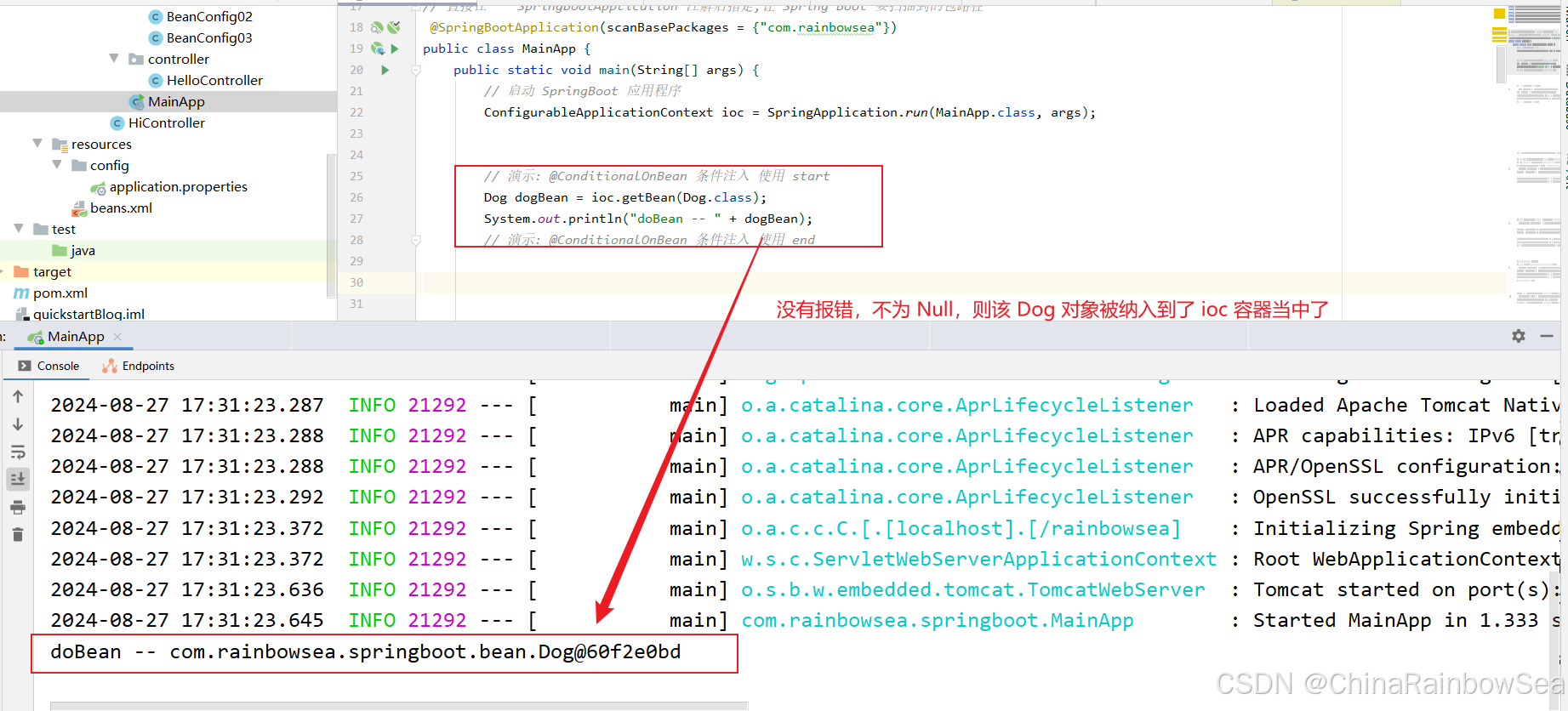The image size is (1568, 711).
Task: Select MainApp in project tree
Action: click(x=168, y=101)
